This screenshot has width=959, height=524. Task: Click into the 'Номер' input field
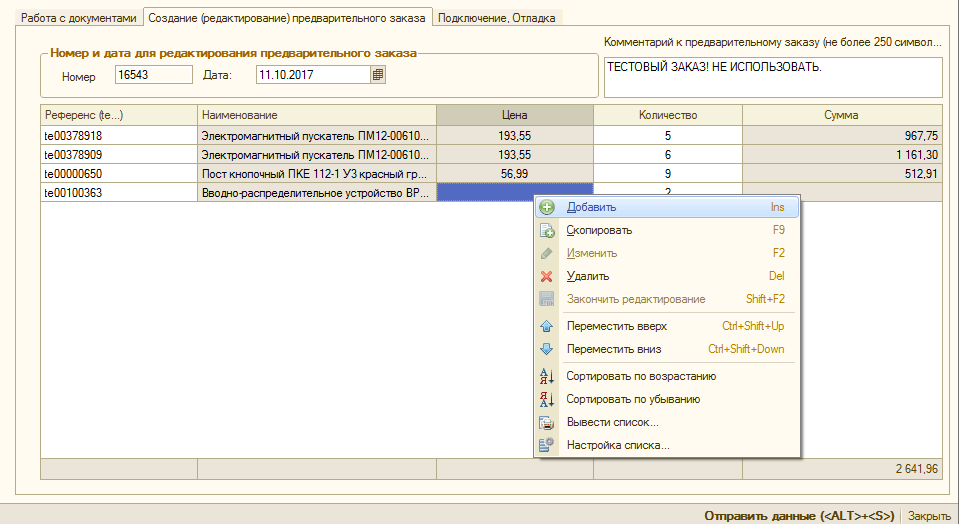[x=154, y=74]
